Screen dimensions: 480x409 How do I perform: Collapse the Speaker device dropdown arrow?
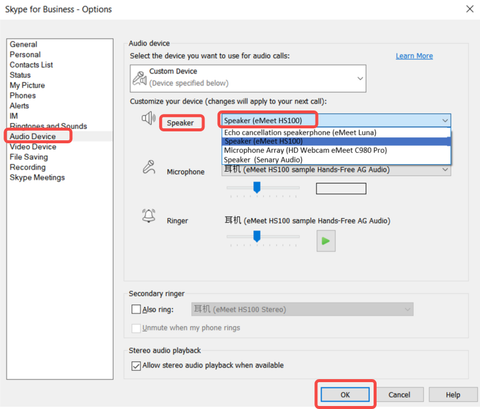(445, 120)
